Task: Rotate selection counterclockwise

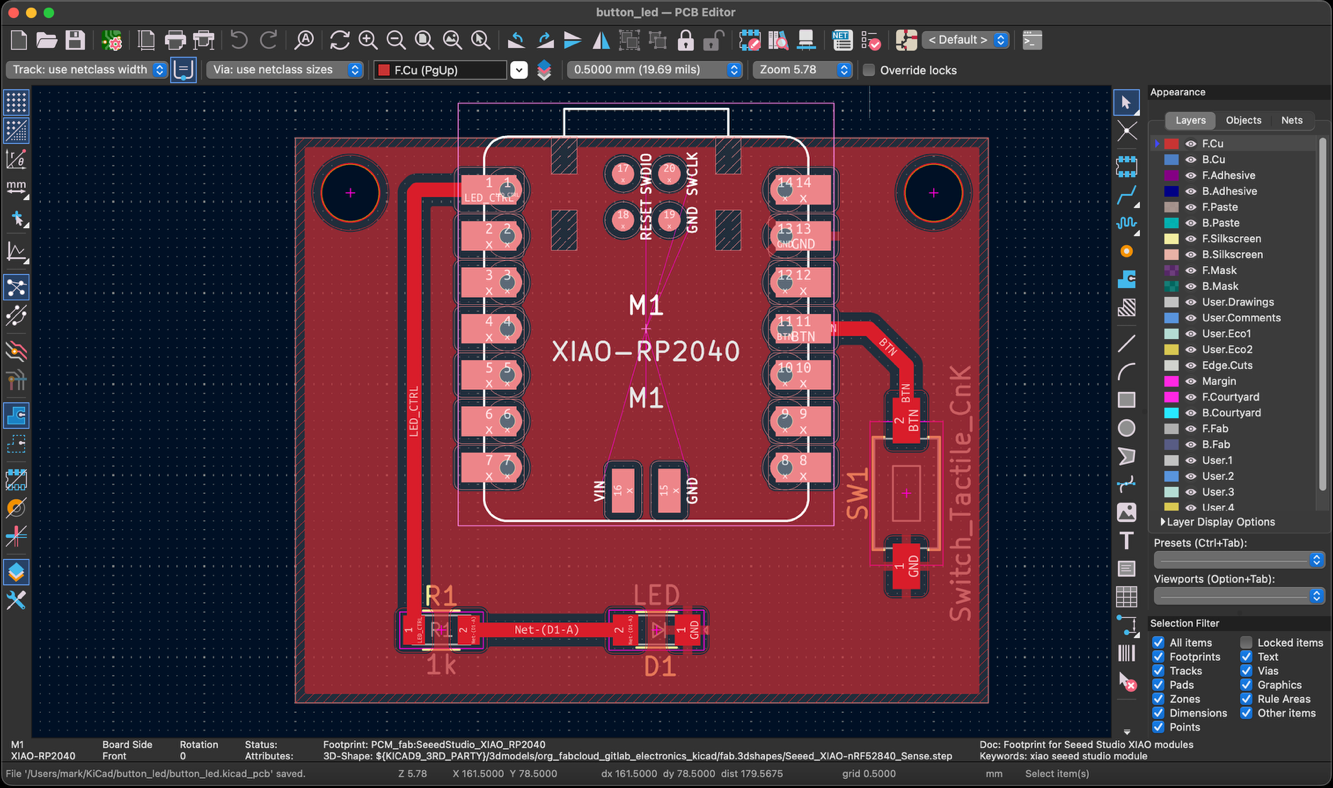Action: click(x=516, y=40)
